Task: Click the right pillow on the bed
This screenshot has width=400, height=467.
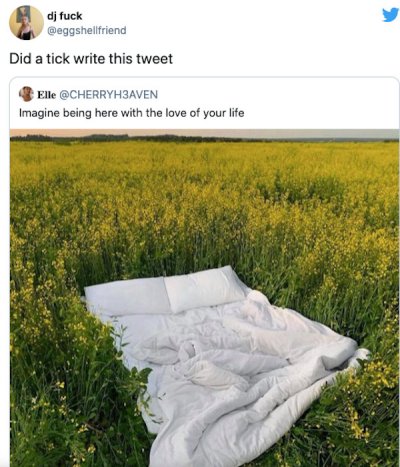Action: pos(205,288)
